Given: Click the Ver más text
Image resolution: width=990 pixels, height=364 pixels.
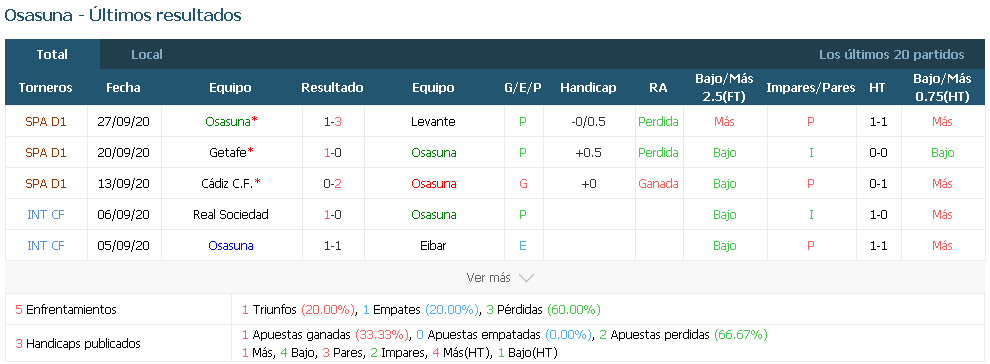Looking at the screenshot, I should 489,278.
